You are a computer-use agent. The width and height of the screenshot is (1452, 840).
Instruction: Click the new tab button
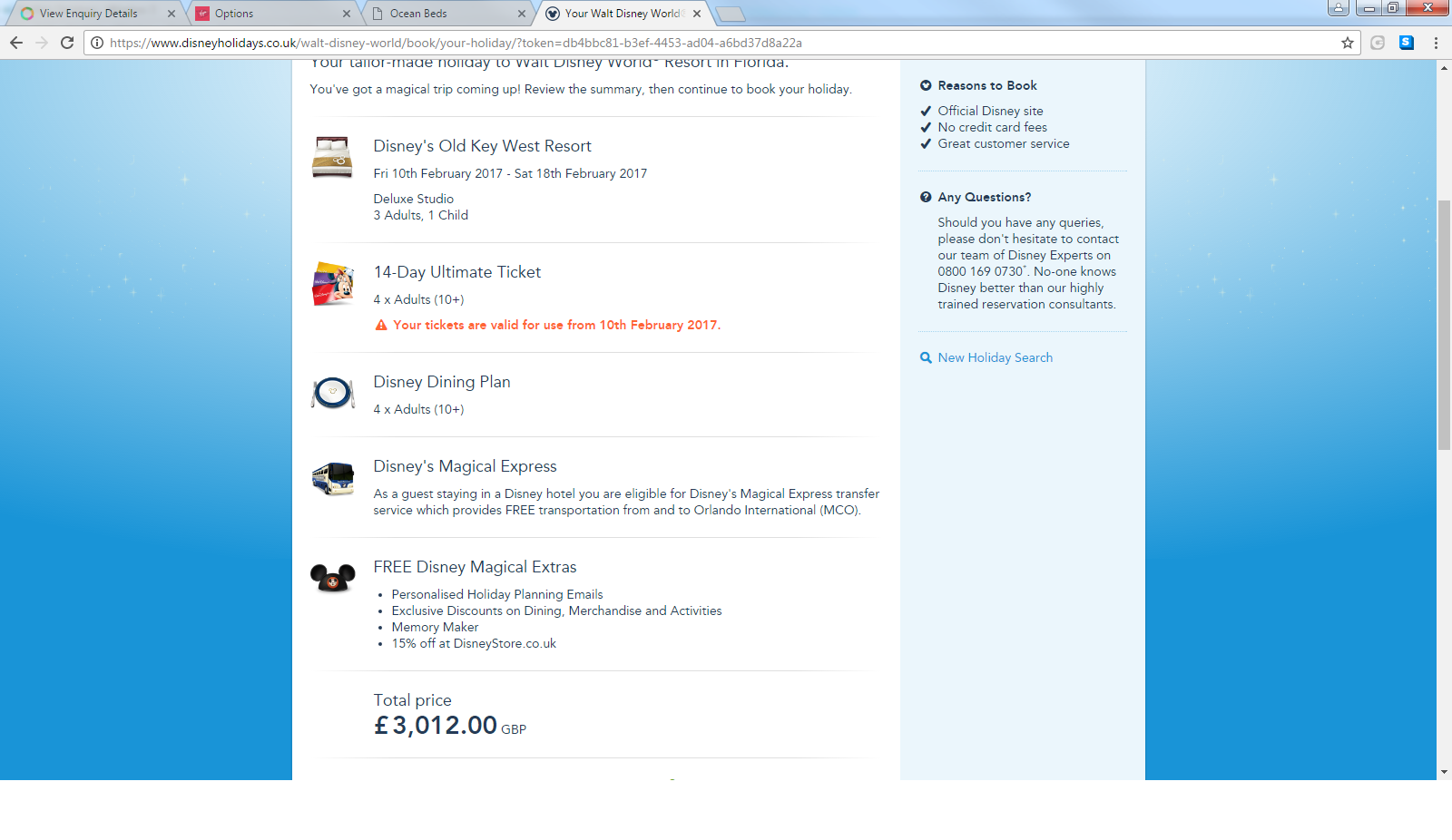click(x=730, y=14)
